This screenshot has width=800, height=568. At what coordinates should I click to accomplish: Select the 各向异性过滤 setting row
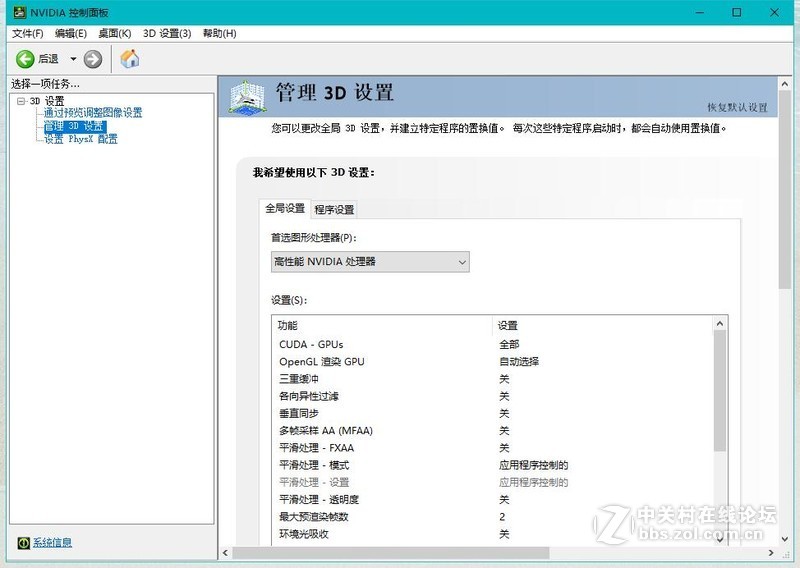click(x=492, y=396)
